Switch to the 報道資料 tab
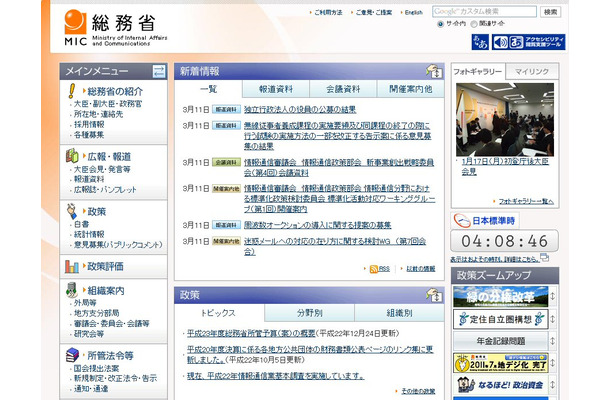The height and width of the screenshot is (400, 610). (276, 89)
